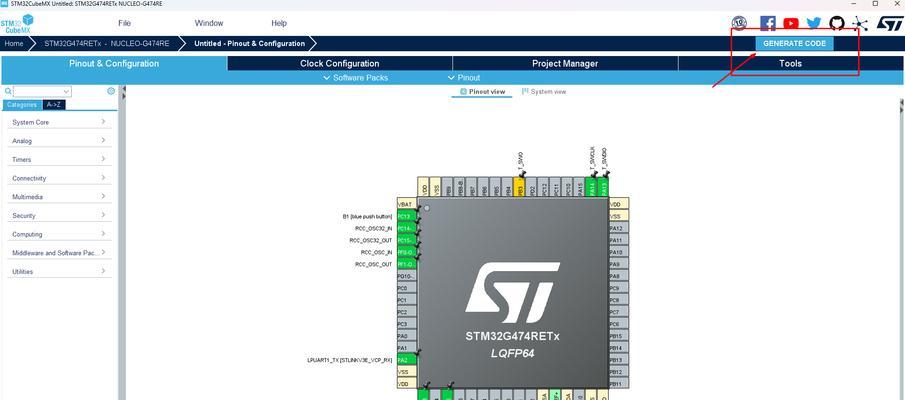Expand the Computing category

tap(59, 234)
